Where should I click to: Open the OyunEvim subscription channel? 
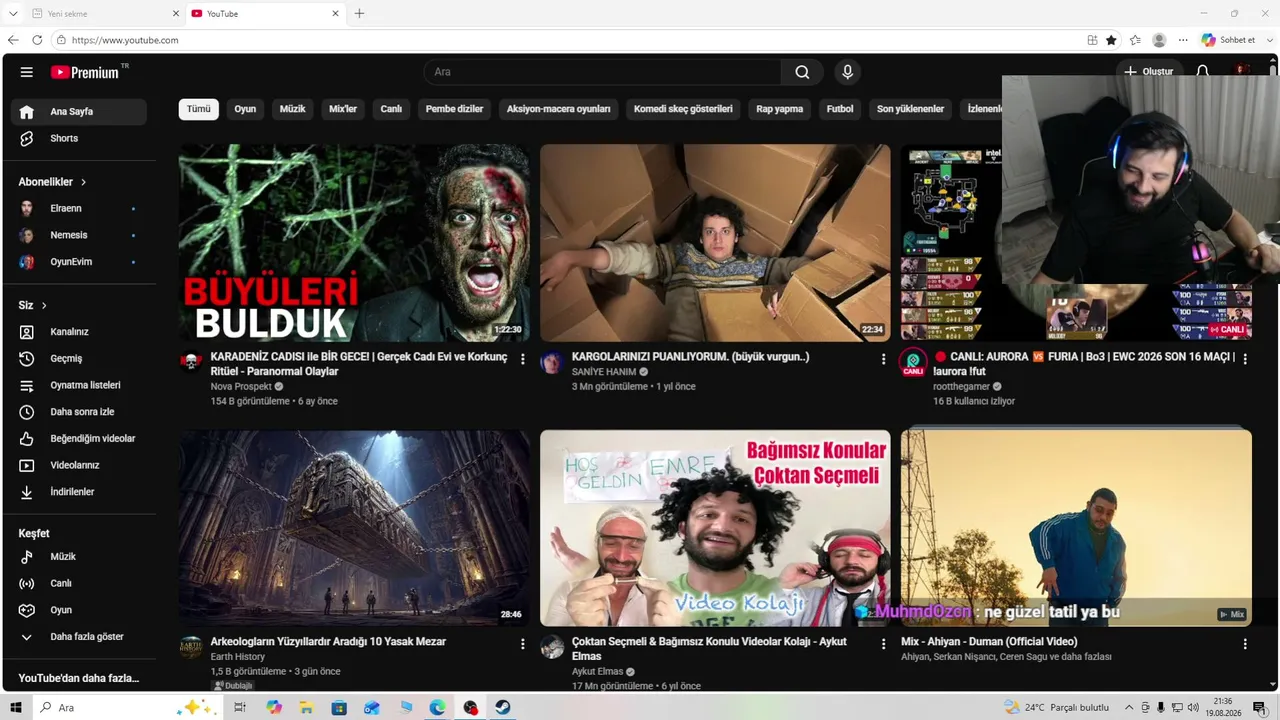point(79,262)
